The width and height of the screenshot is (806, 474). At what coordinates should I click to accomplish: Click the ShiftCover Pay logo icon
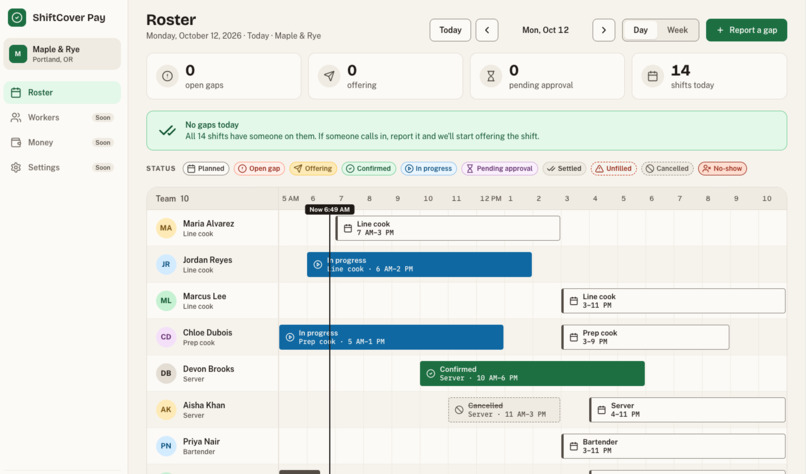(x=17, y=17)
